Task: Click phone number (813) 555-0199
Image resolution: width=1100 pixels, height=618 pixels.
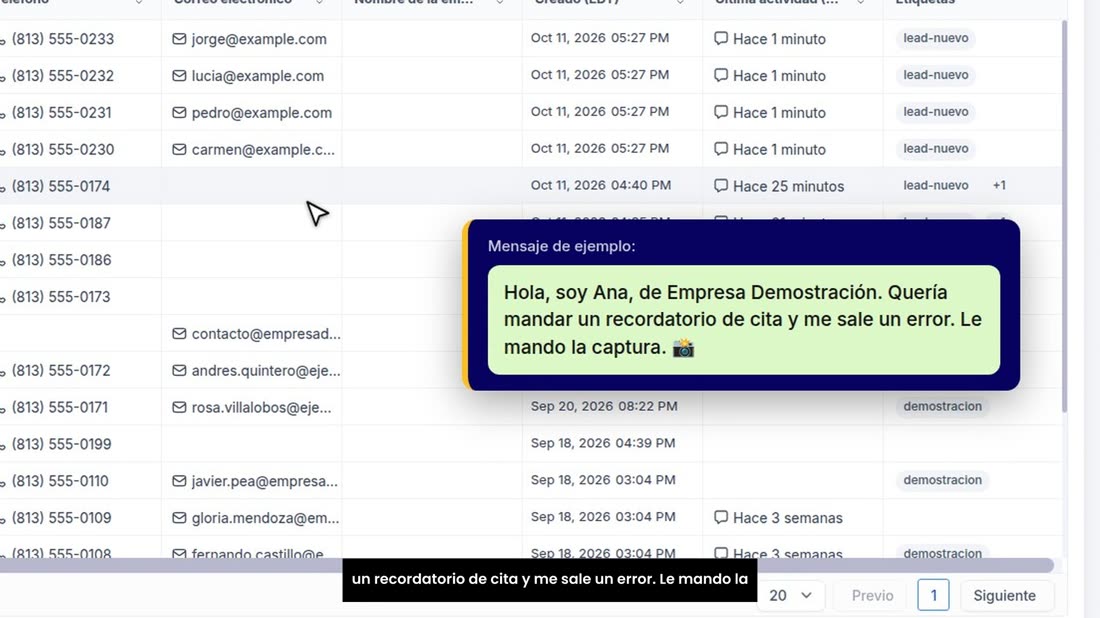Action: (61, 444)
